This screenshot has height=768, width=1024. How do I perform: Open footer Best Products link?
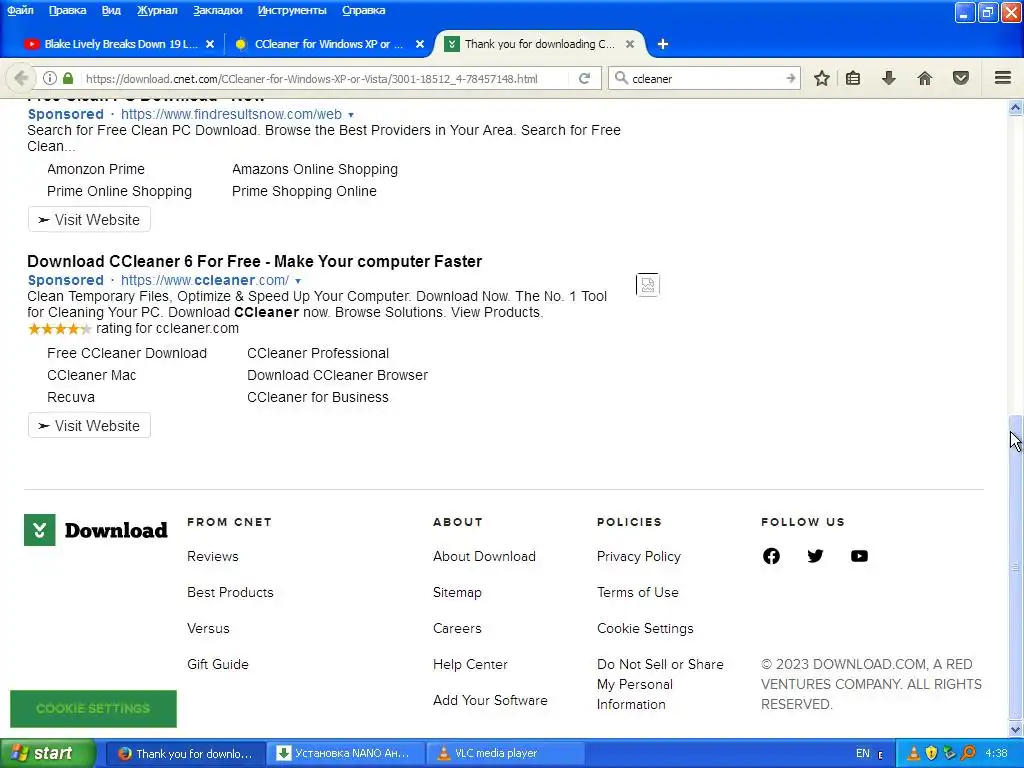231,592
